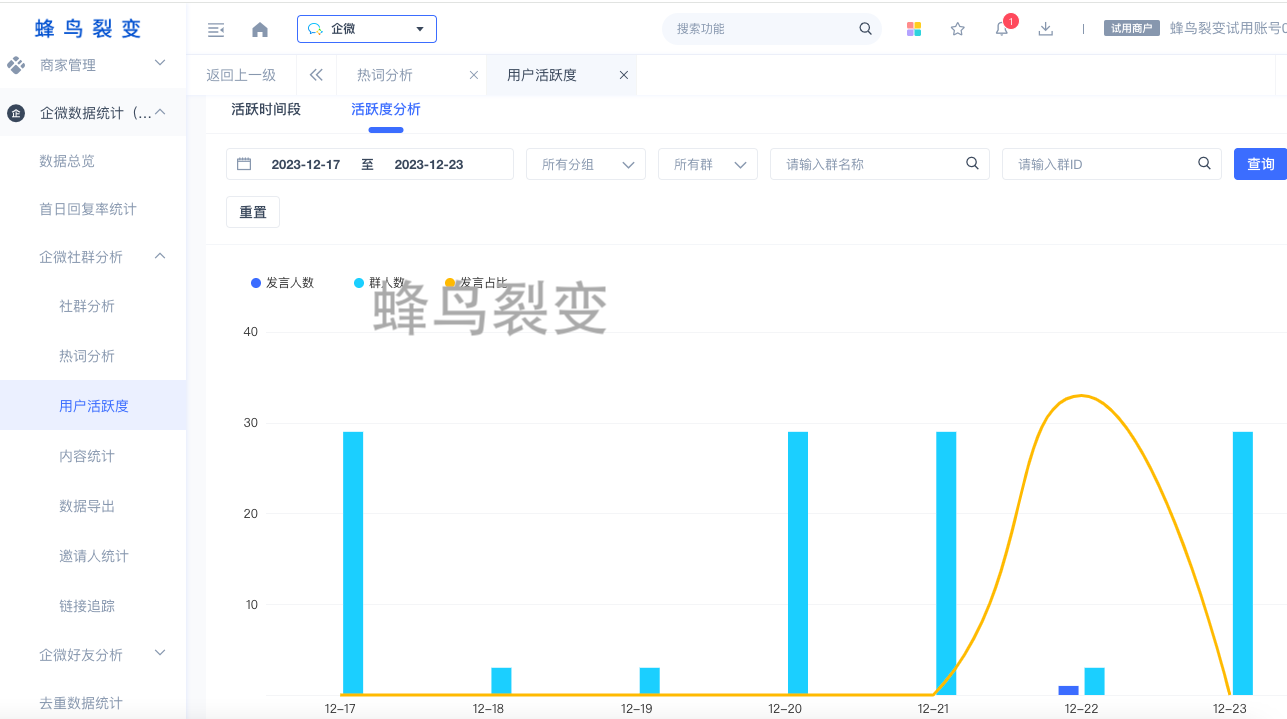Open notifications bell icon

point(1001,29)
